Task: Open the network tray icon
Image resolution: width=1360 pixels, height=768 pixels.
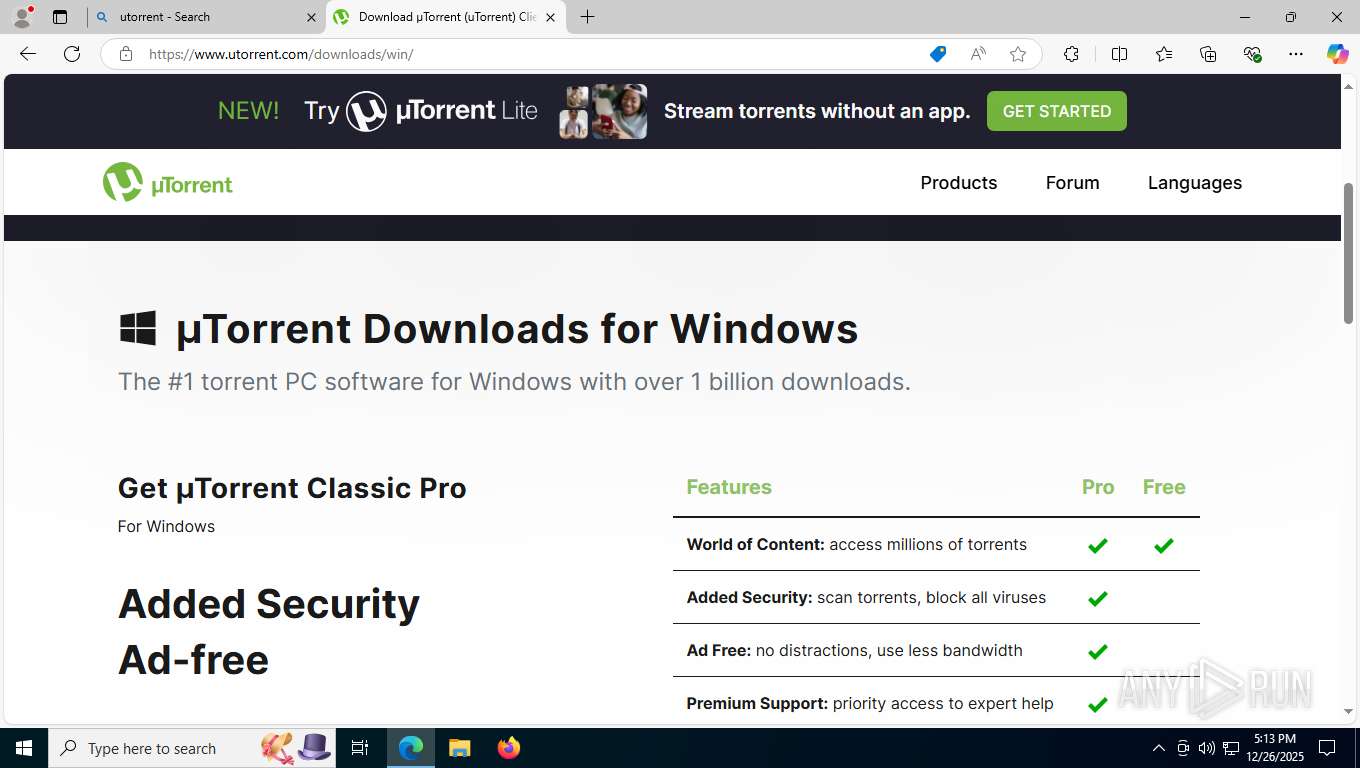Action: (x=1231, y=748)
